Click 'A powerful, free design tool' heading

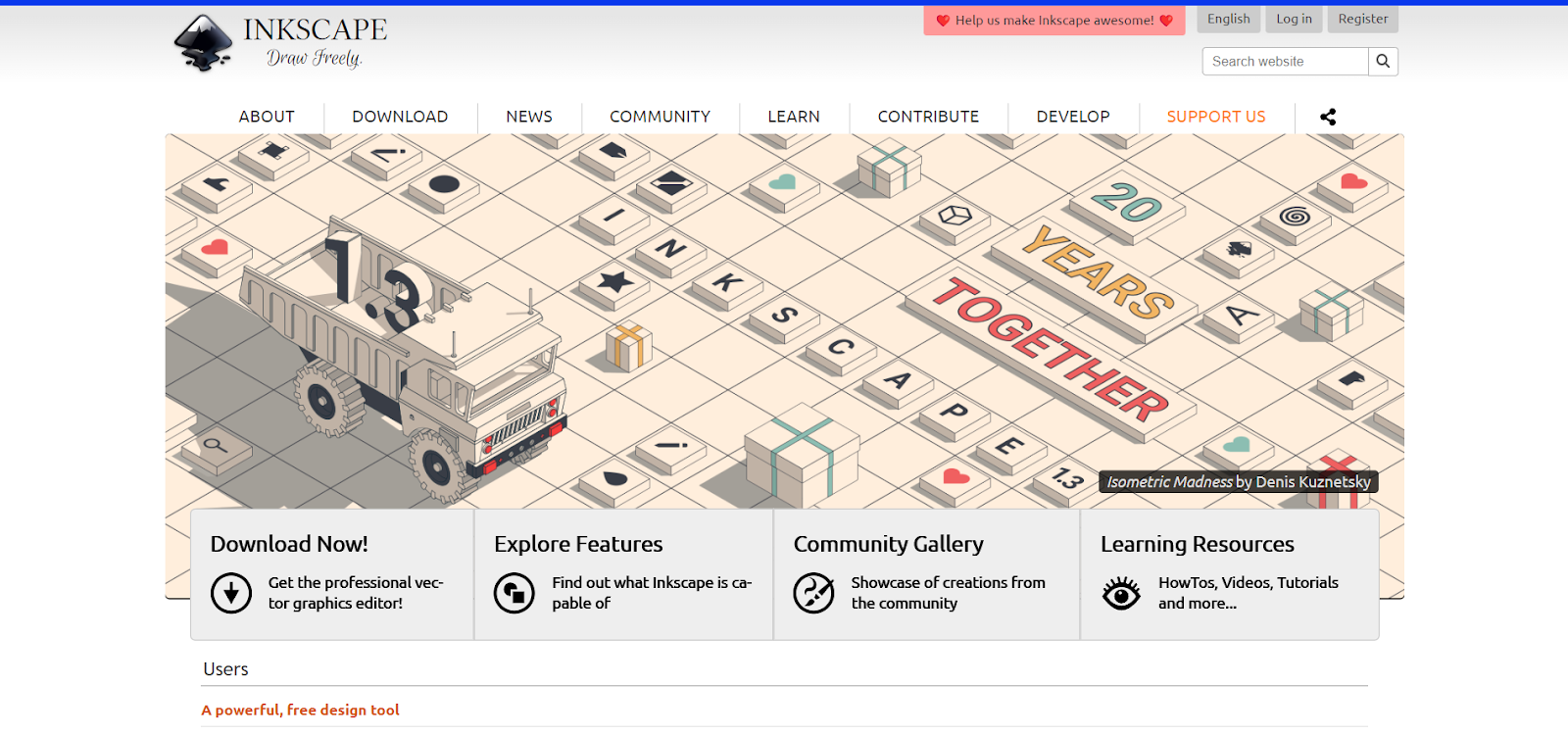click(x=301, y=710)
